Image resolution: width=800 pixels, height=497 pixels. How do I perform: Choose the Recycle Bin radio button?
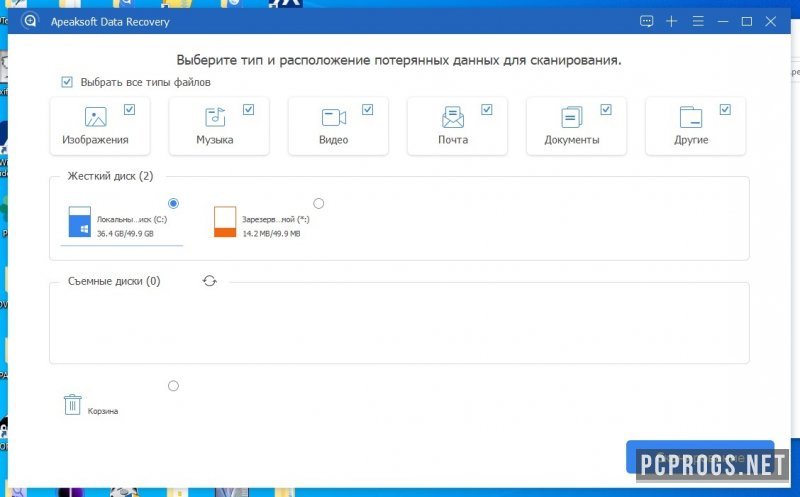[x=173, y=385]
